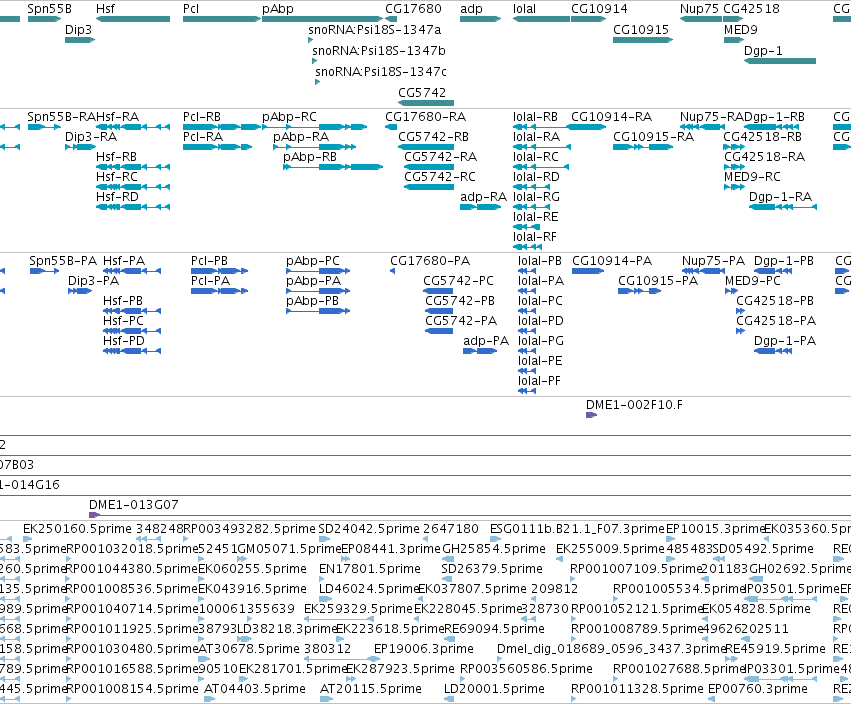
Task: Select EST EK250160.5prime
Action: pos(77,529)
